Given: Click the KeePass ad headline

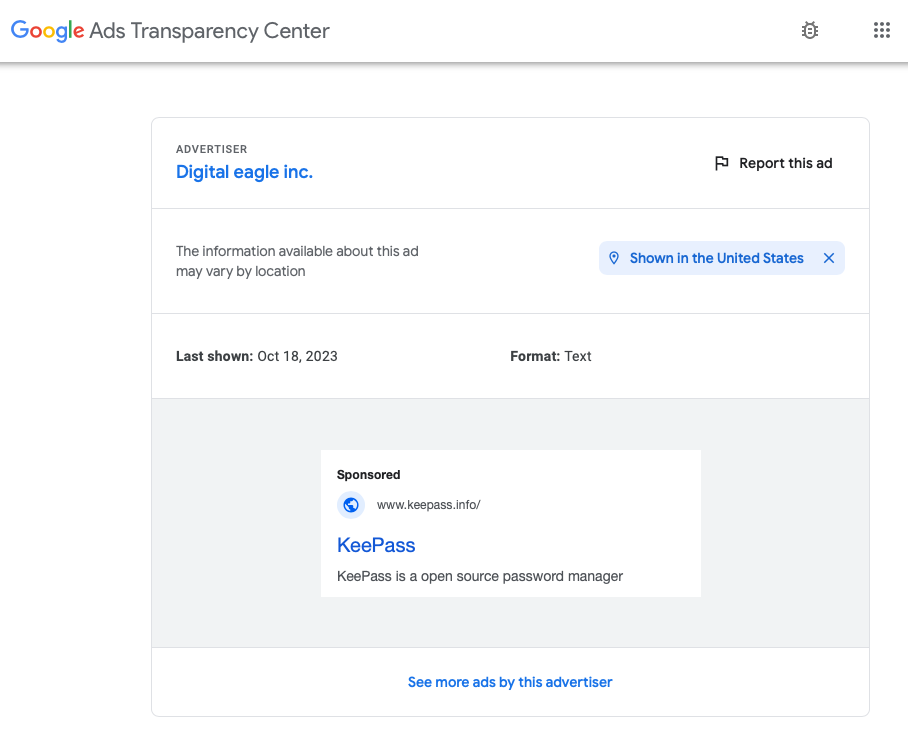Looking at the screenshot, I should (376, 545).
